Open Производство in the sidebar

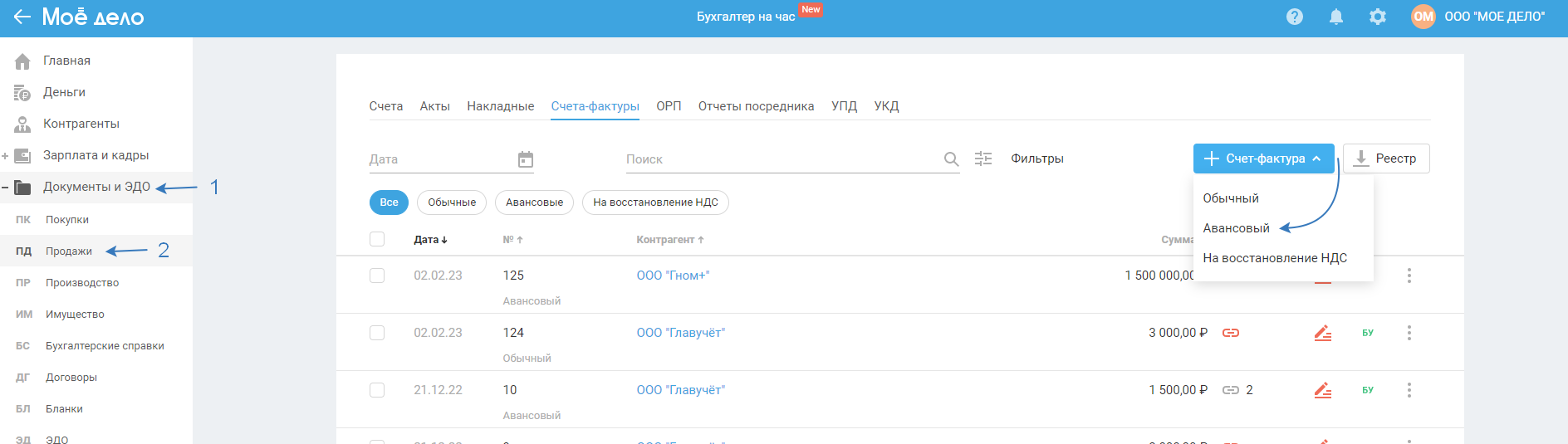[x=82, y=283]
